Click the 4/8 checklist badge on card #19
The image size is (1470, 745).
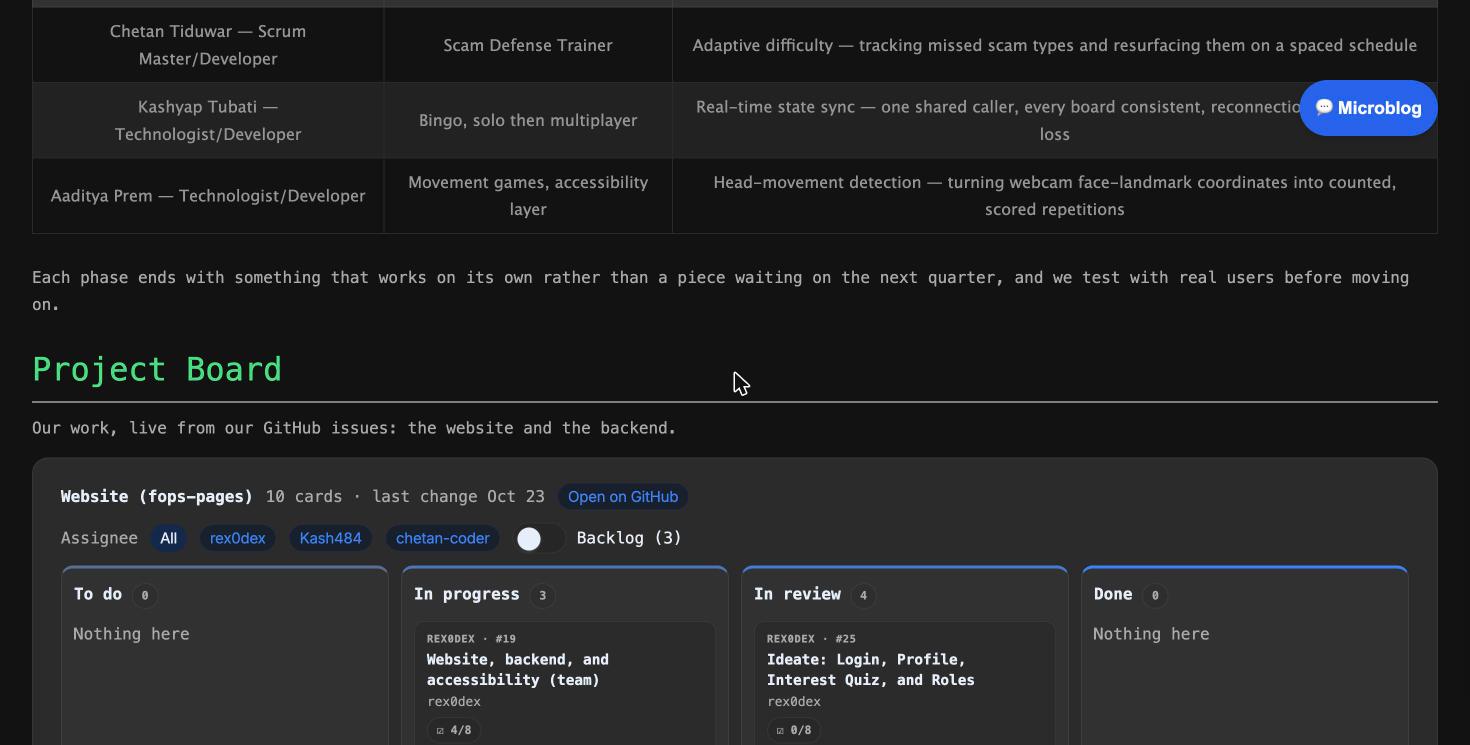click(x=454, y=730)
